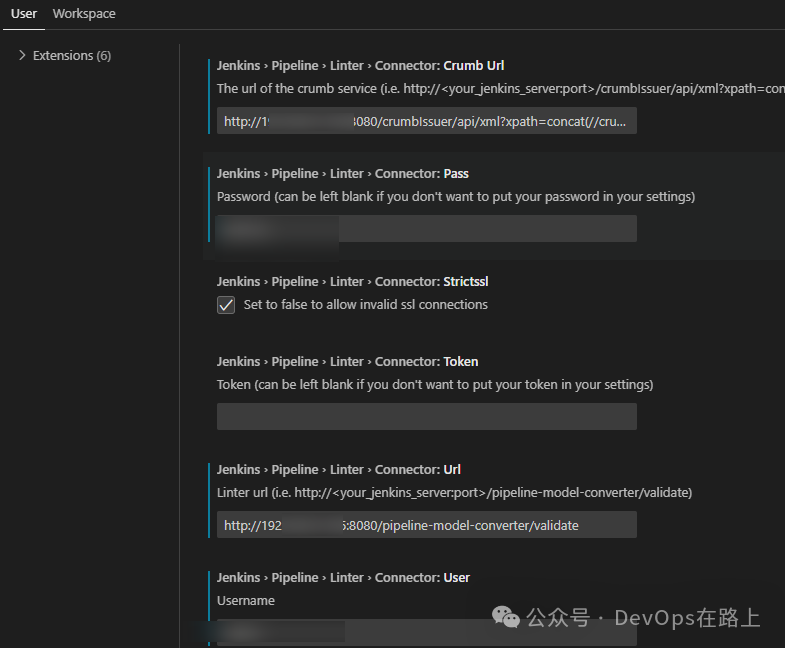
Task: Click the Connector User username field
Action: [x=427, y=633]
